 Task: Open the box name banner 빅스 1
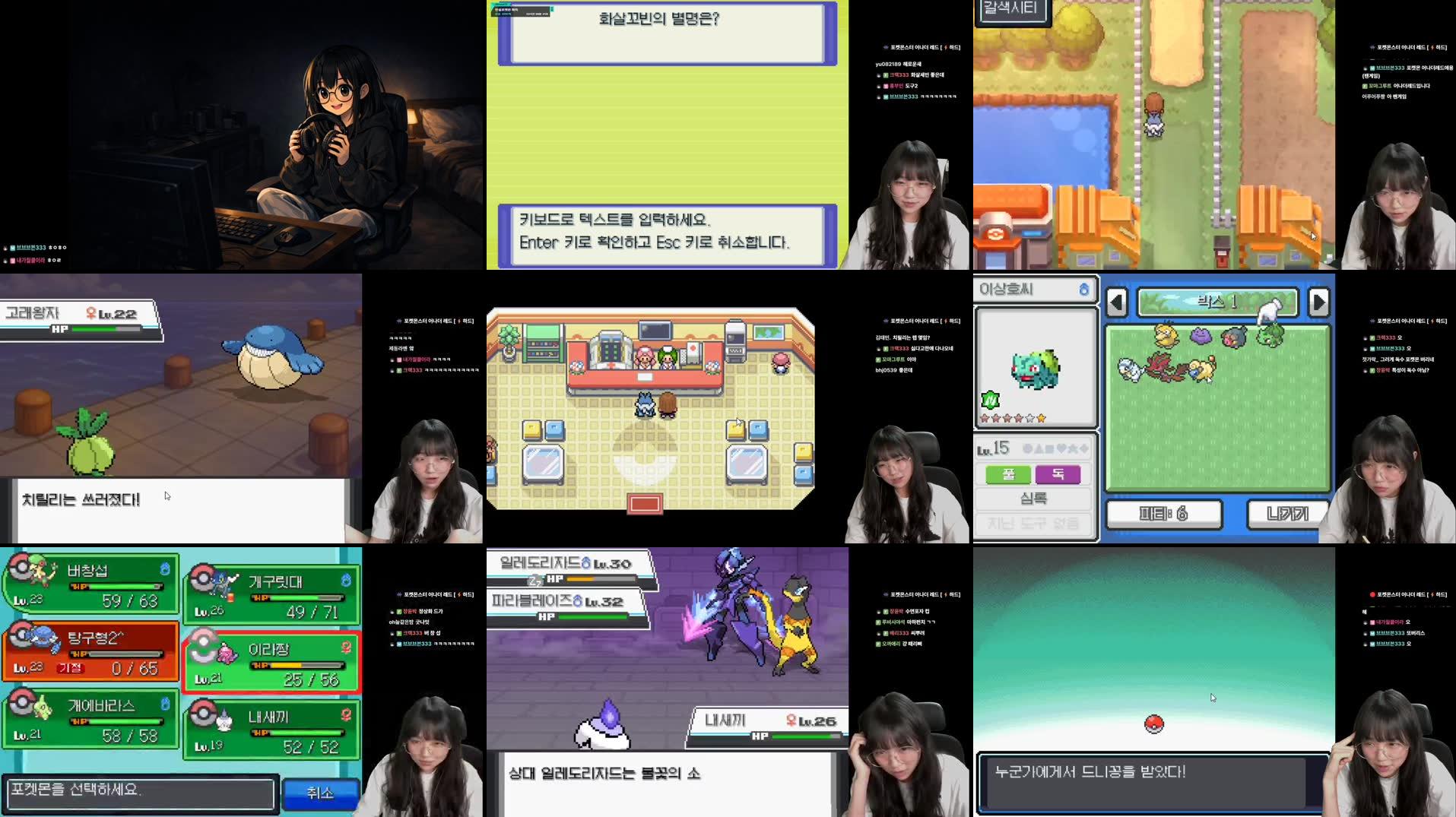click(1217, 302)
